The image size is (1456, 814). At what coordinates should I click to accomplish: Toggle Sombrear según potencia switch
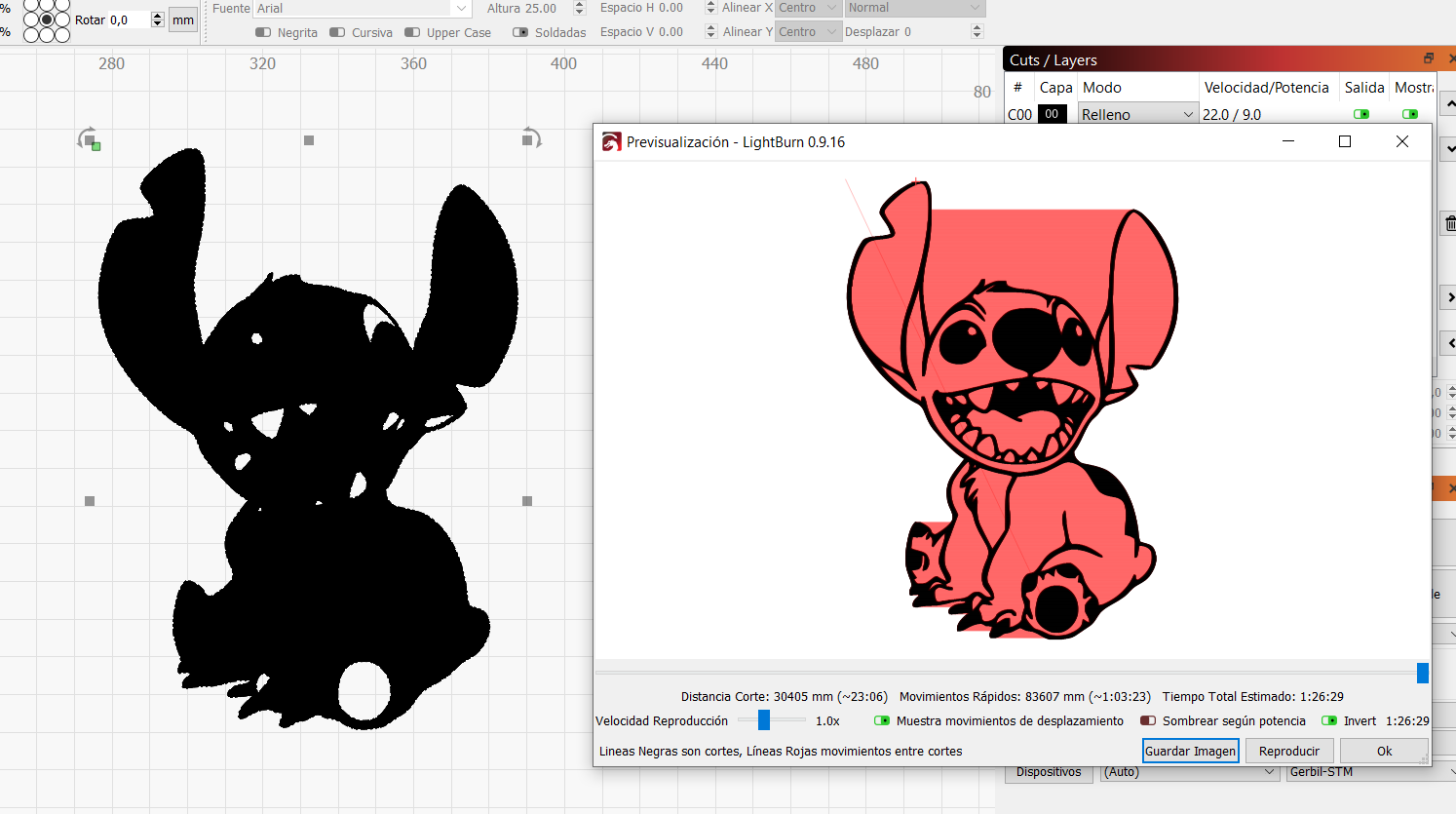(1148, 720)
